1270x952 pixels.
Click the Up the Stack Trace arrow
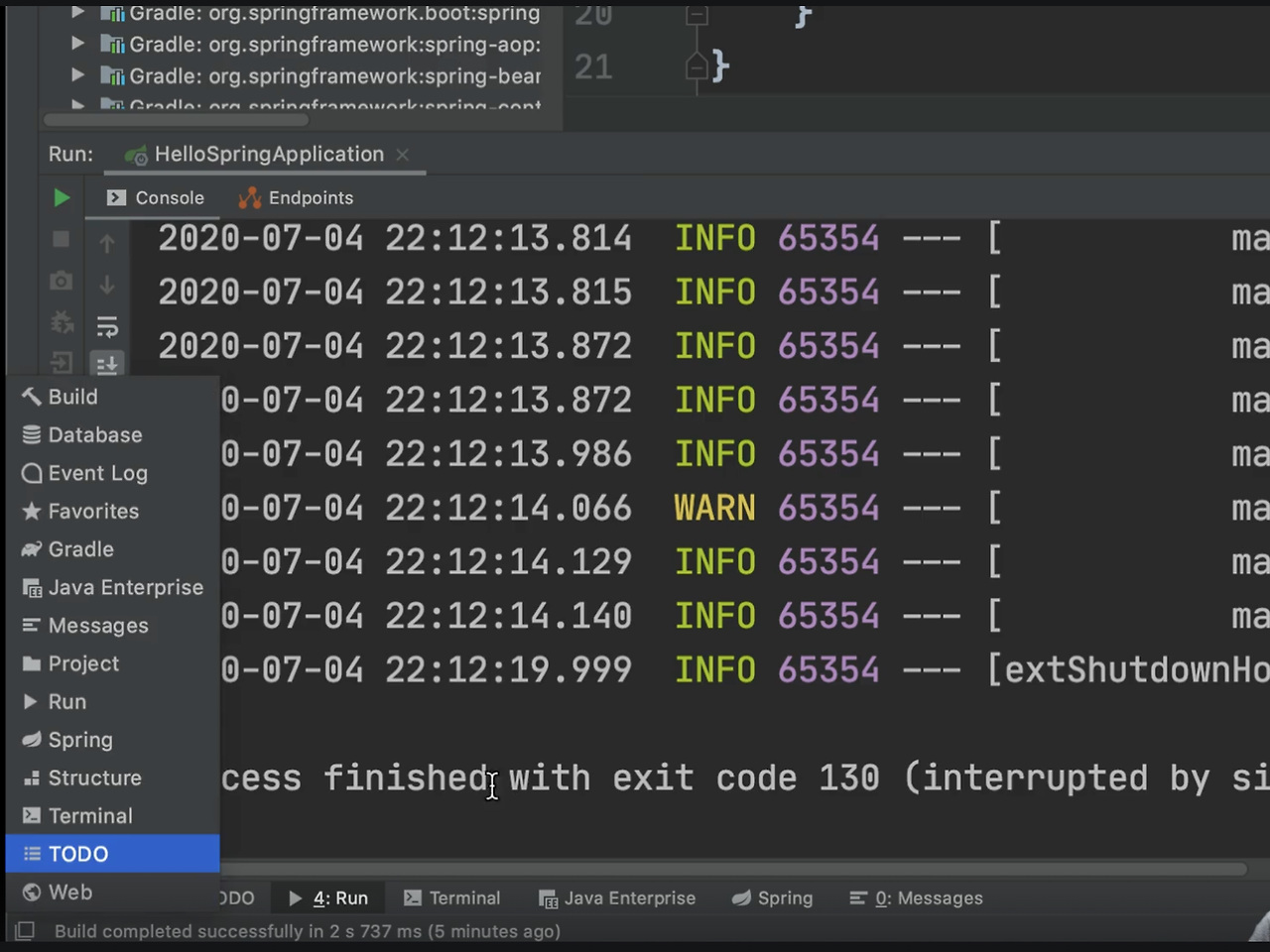(107, 243)
